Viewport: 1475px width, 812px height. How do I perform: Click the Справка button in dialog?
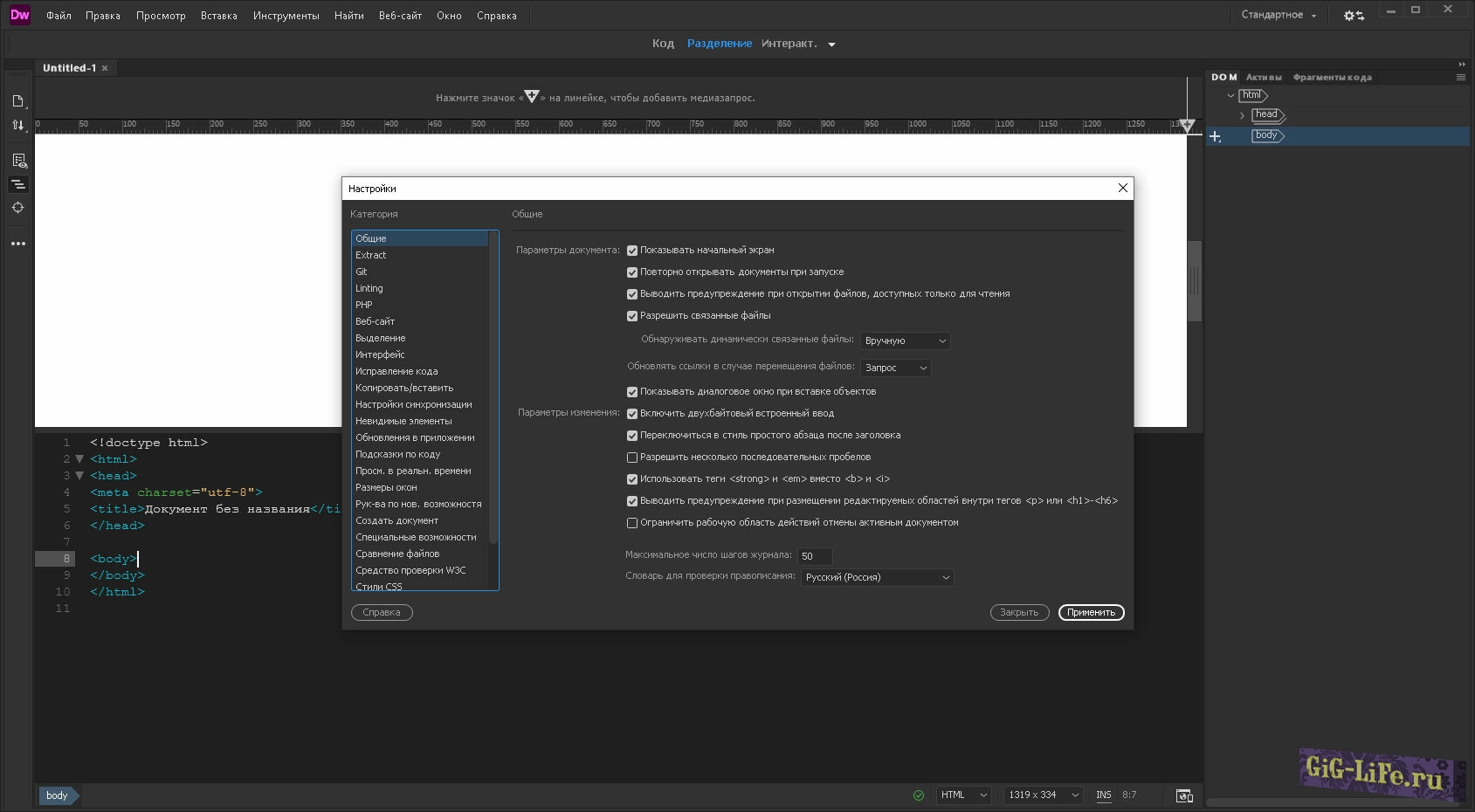click(x=382, y=613)
